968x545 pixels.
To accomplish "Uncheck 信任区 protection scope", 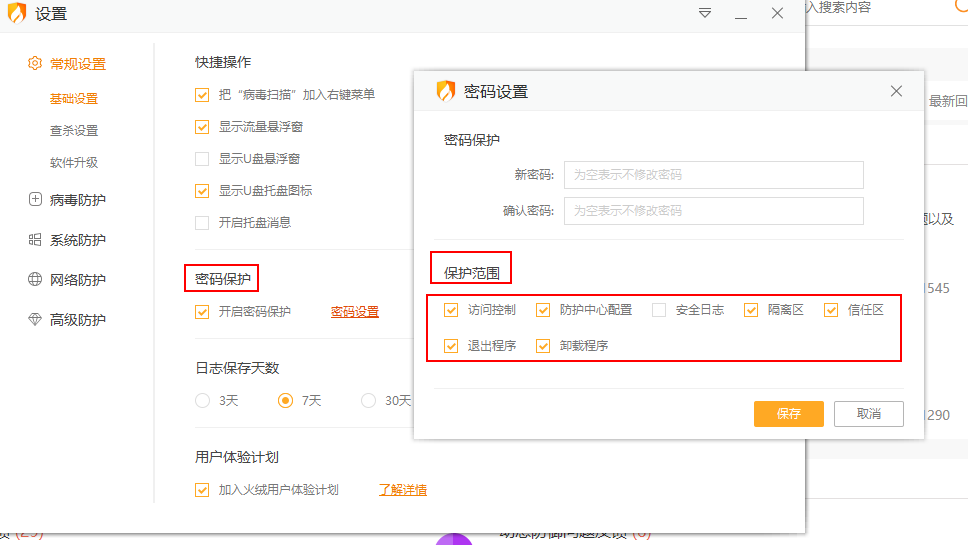I will tap(831, 310).
